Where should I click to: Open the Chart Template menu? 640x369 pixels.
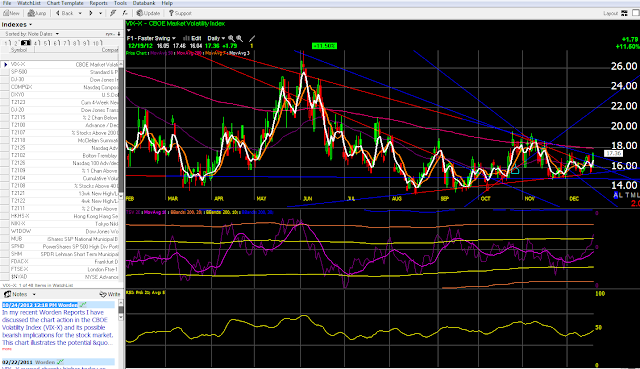point(65,3)
